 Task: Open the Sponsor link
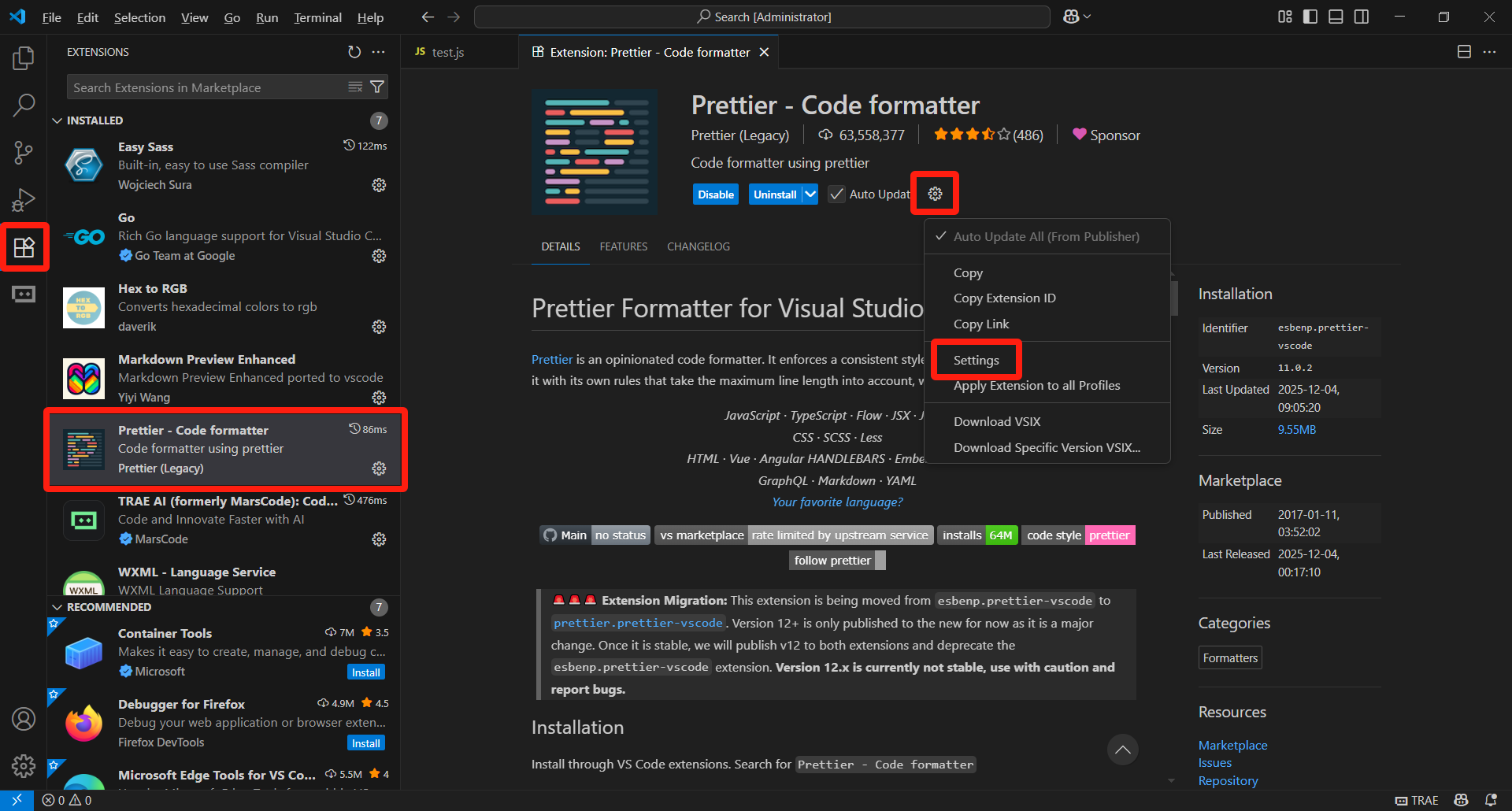tap(1106, 135)
